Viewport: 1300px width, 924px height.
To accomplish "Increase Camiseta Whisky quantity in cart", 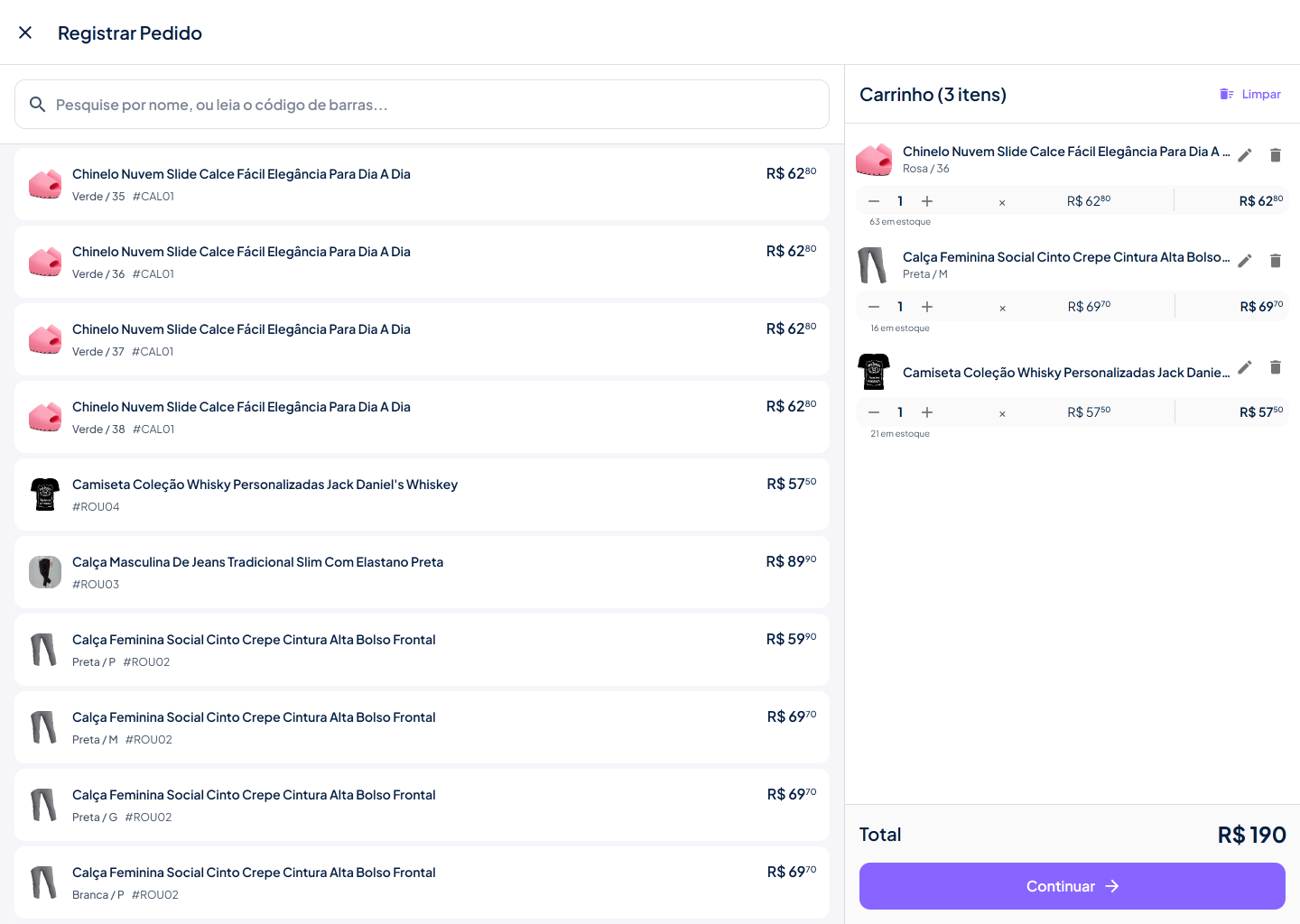I will (x=927, y=412).
